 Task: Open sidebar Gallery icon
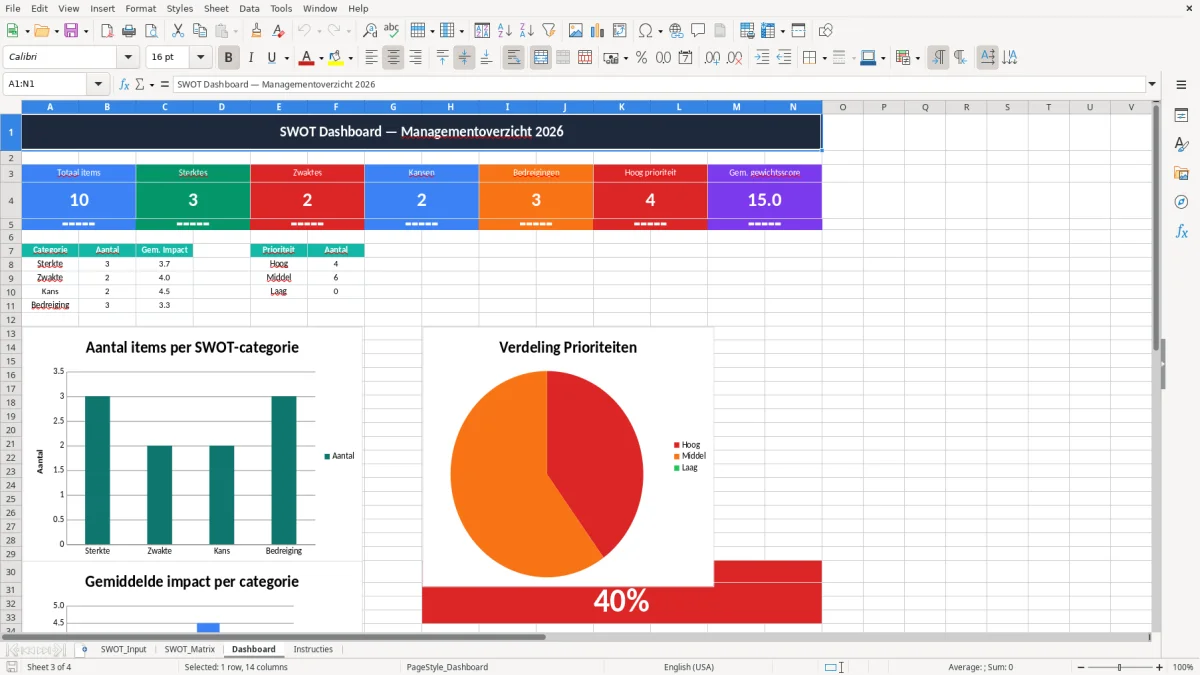[1181, 173]
